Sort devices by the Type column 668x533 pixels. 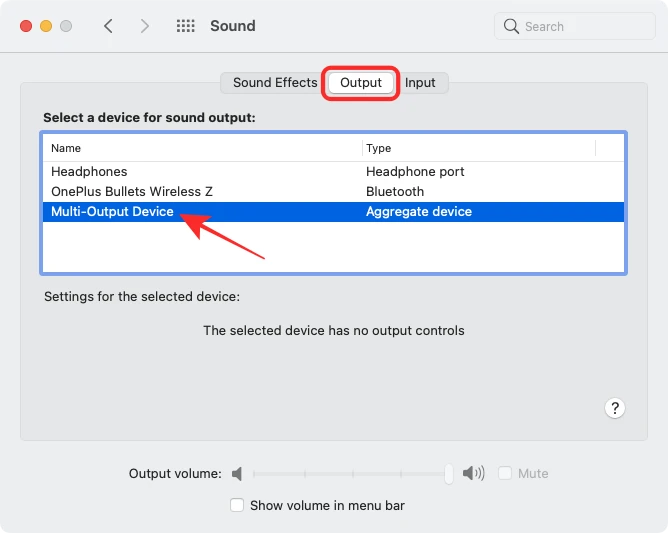[478, 148]
